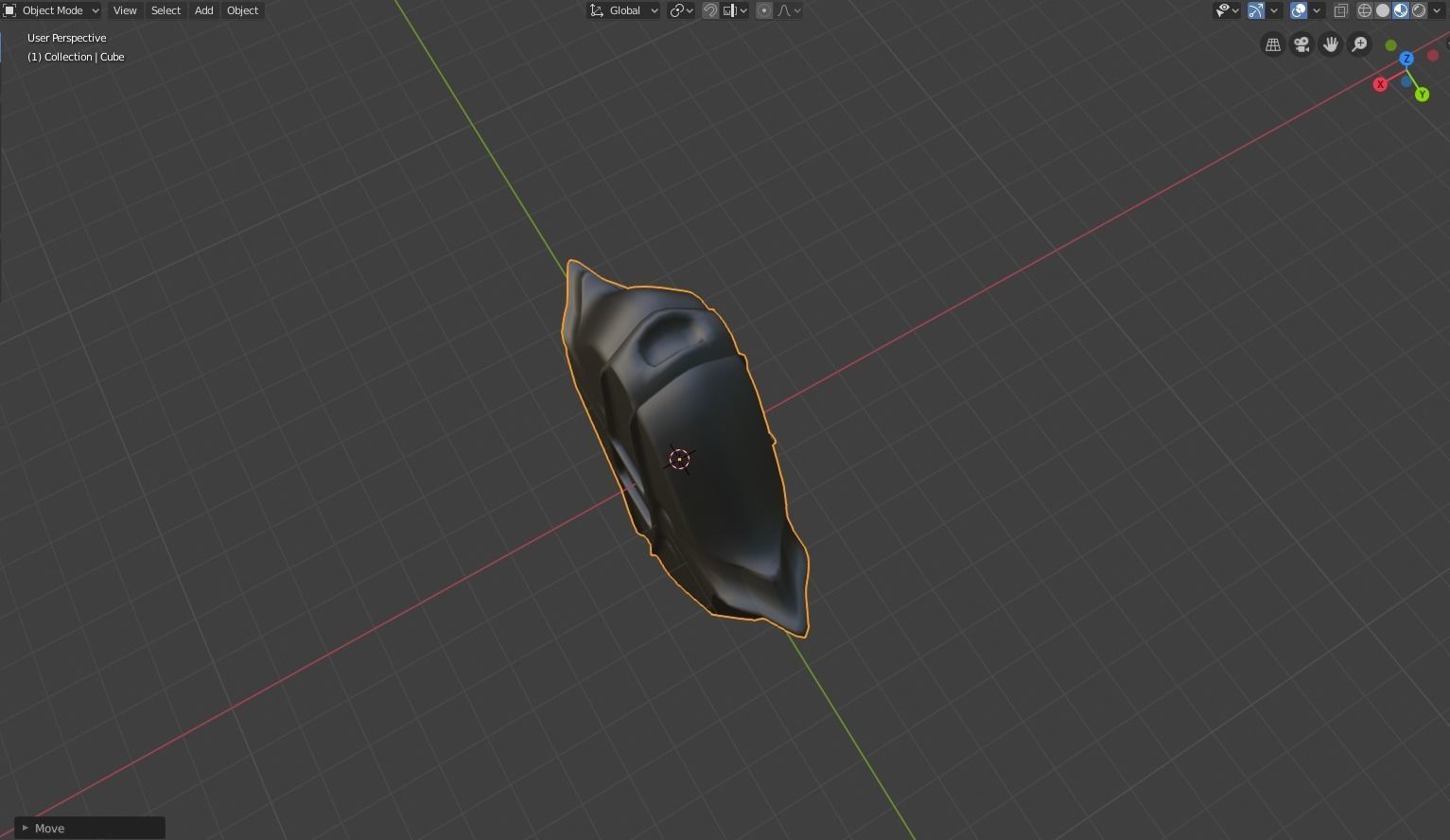Viewport: 1450px width, 840px height.
Task: Disable snapping with the magnet icon
Action: click(710, 10)
